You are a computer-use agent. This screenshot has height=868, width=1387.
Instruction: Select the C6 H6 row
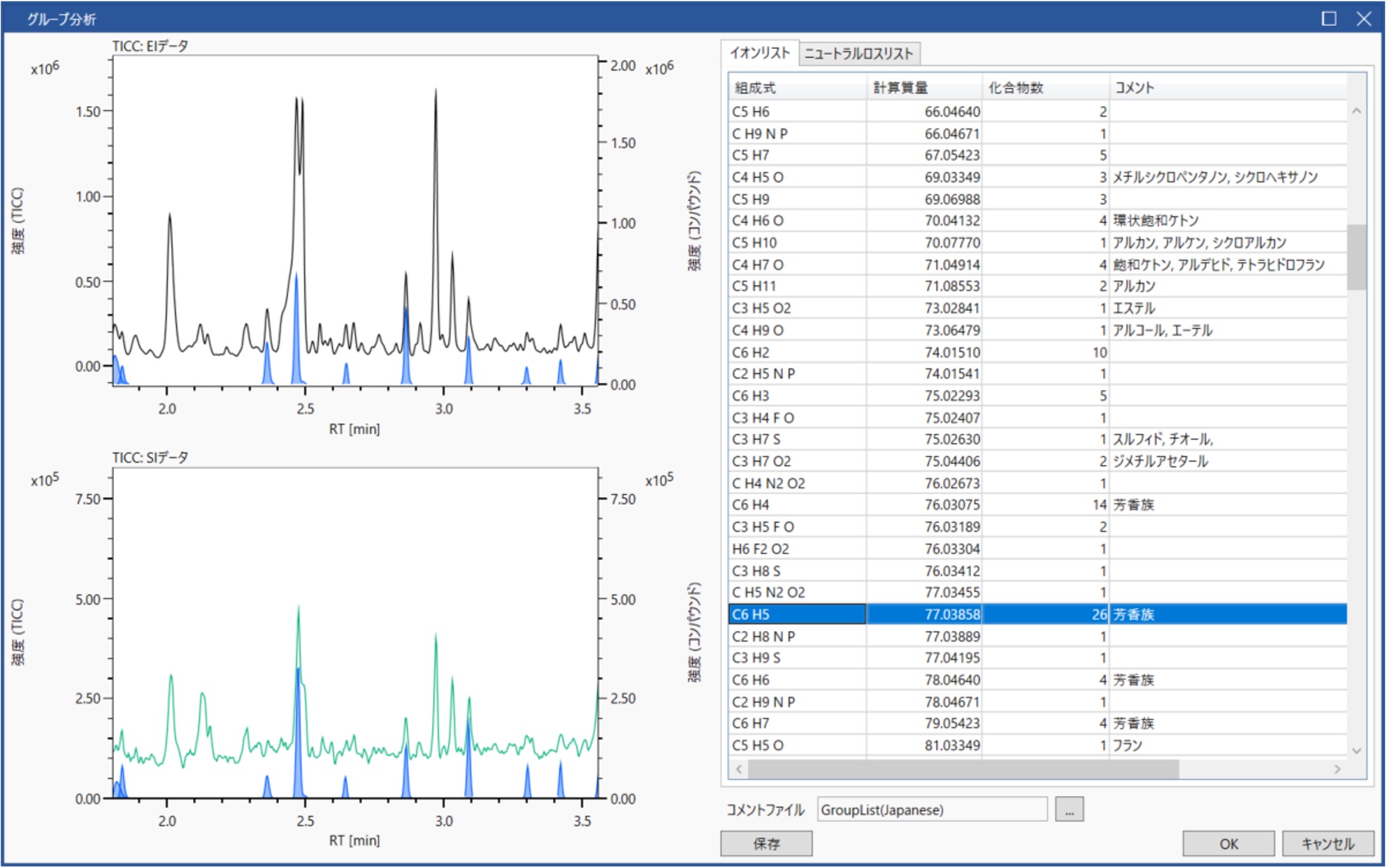tap(1037, 680)
